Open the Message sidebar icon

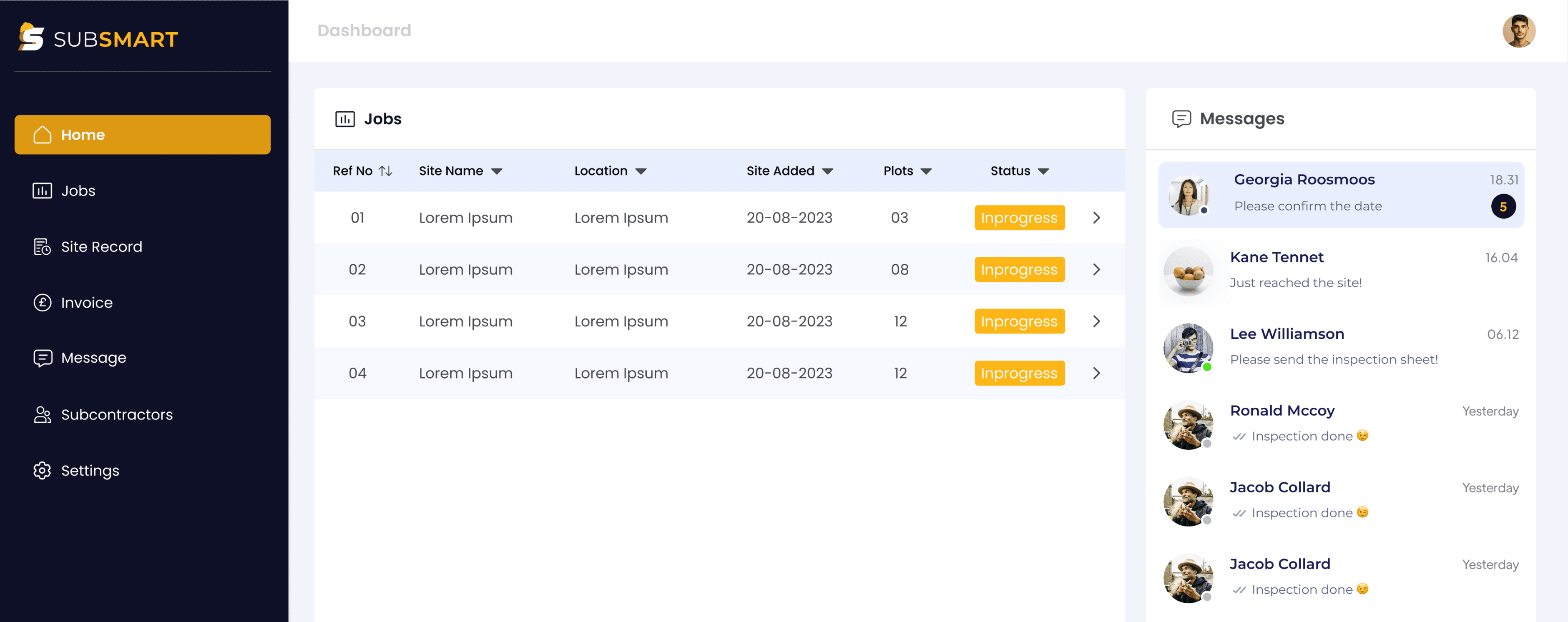tap(42, 358)
